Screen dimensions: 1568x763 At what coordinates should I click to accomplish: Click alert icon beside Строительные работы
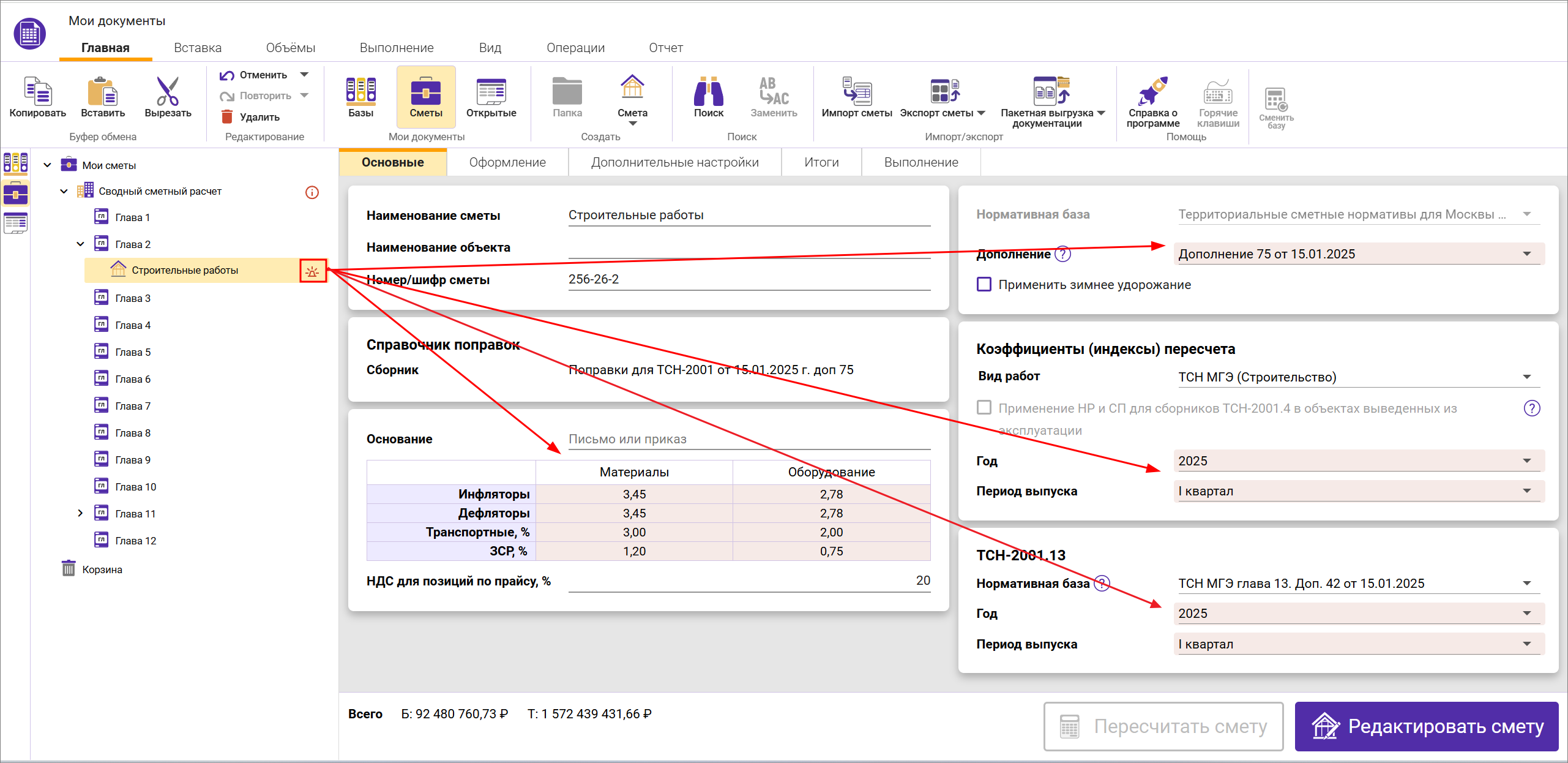313,271
